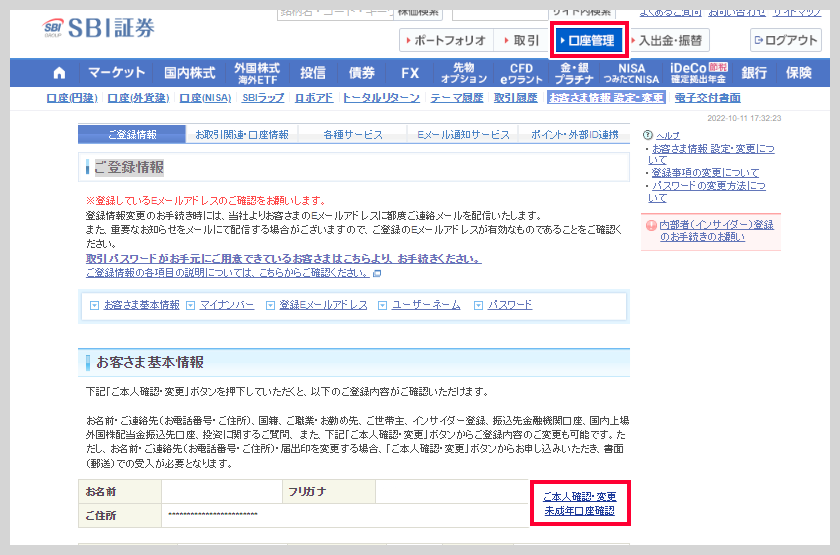This screenshot has width=840, height=555.
Task: Click the site search input field
Action: click(500, 14)
